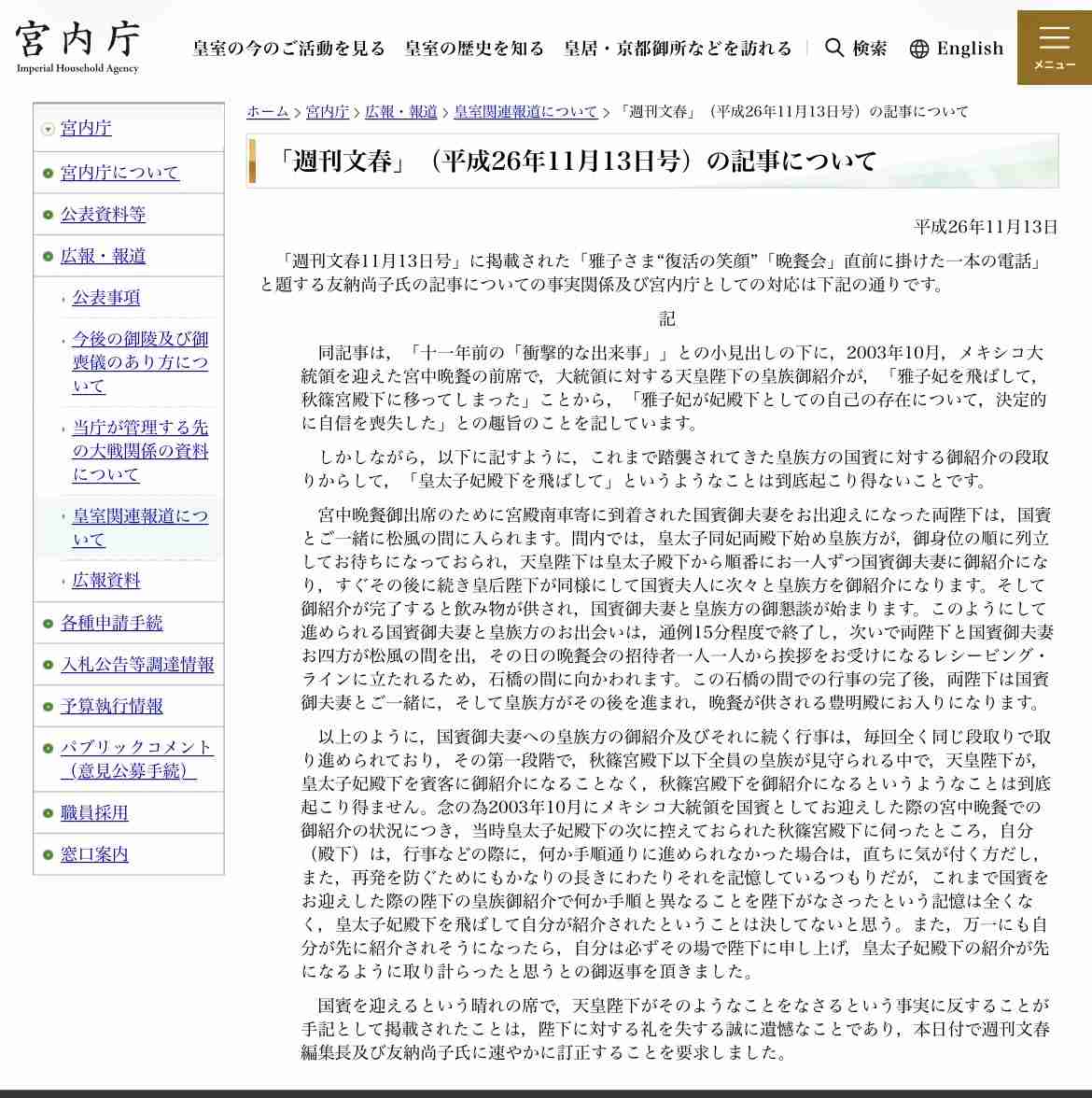This screenshot has height=1098, width=1092.
Task: Open sidebar 宮内庁 top link
Action: point(86,128)
